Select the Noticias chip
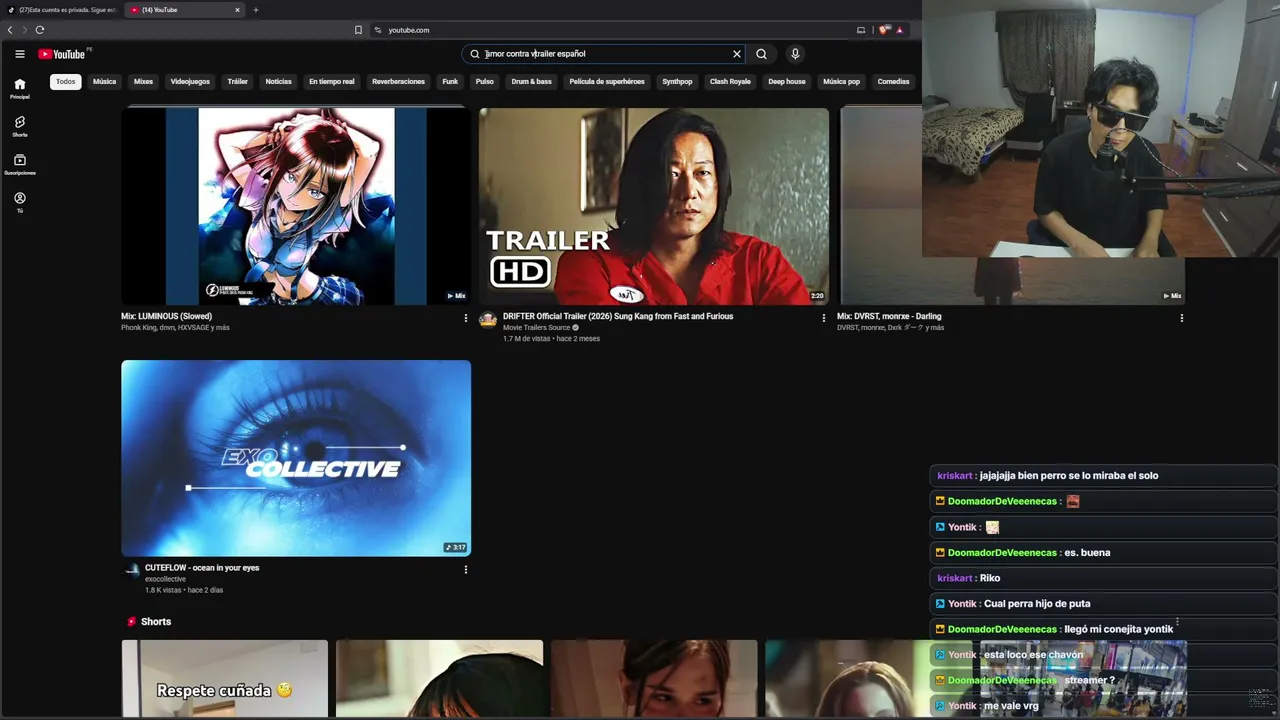 pos(279,82)
